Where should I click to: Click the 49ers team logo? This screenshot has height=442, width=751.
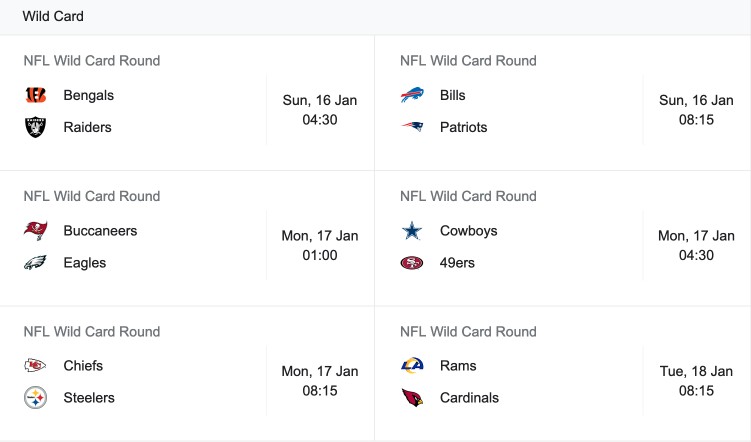[412, 262]
